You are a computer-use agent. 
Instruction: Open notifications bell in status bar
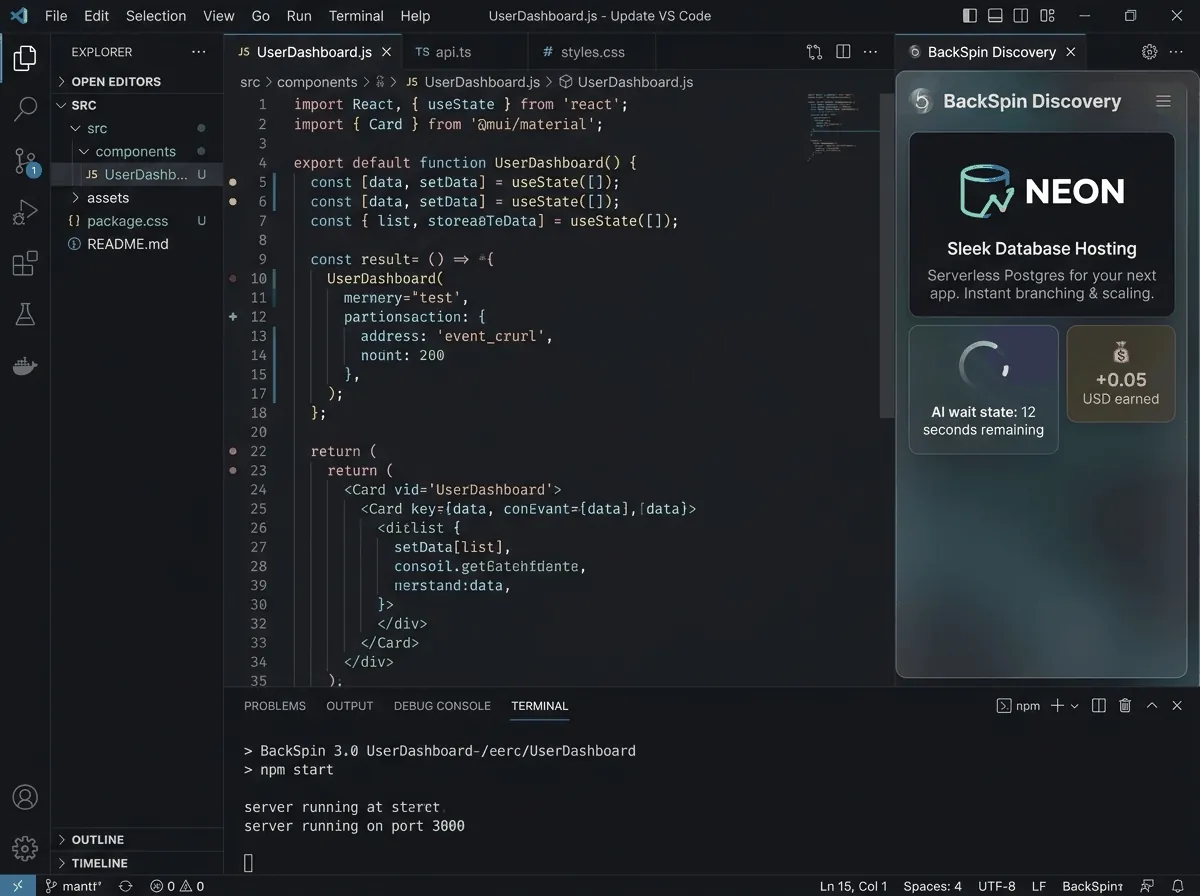pos(1177,886)
